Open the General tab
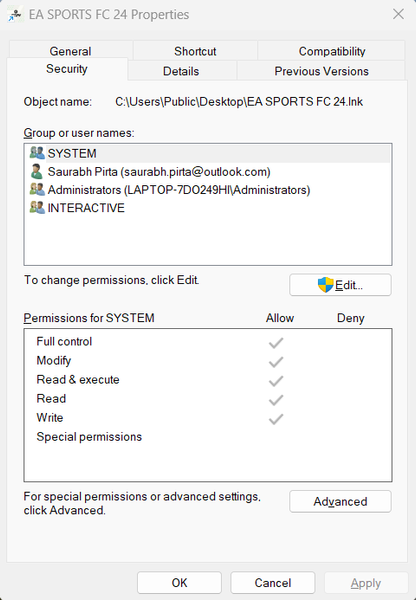416x600 pixels. click(x=70, y=51)
